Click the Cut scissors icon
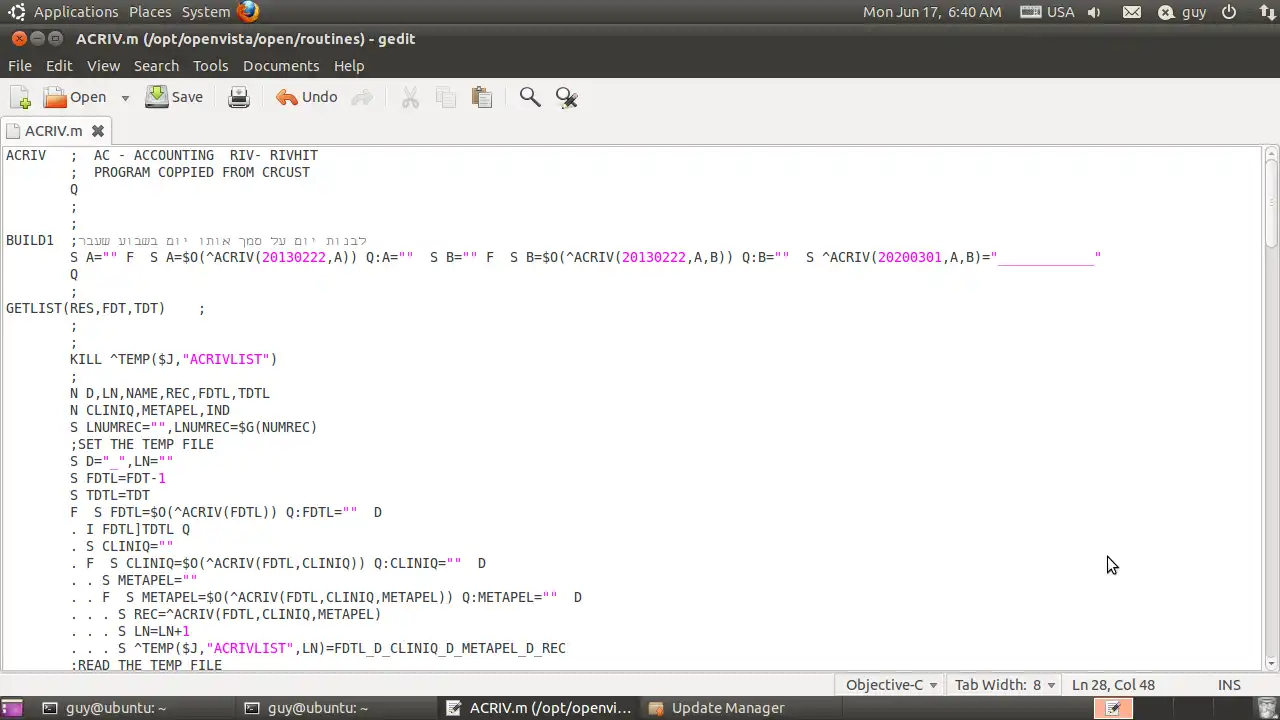The width and height of the screenshot is (1280, 720). point(410,97)
